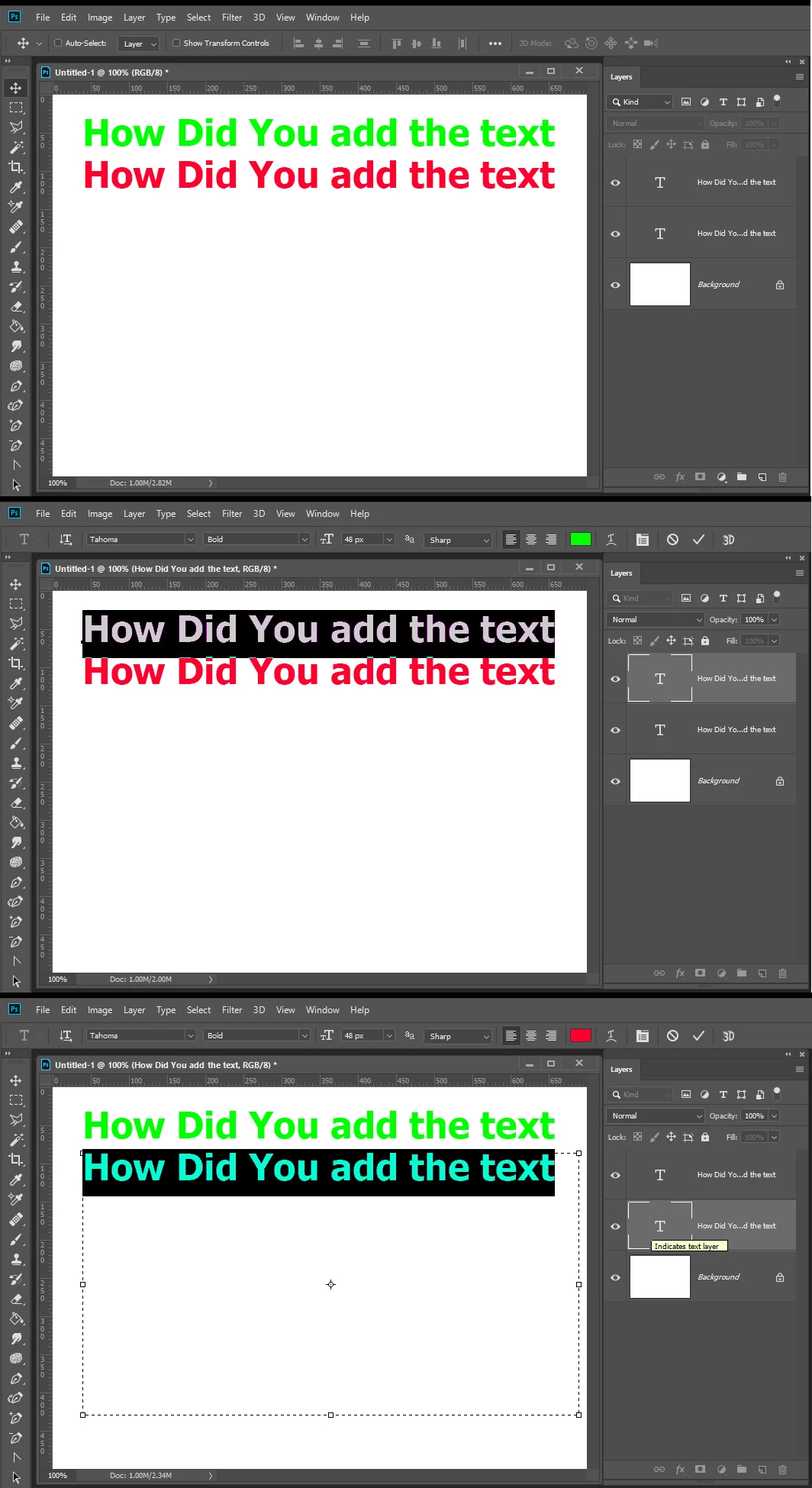Image resolution: width=812 pixels, height=1488 pixels.
Task: Open the Type menu in the middle window
Action: [166, 514]
